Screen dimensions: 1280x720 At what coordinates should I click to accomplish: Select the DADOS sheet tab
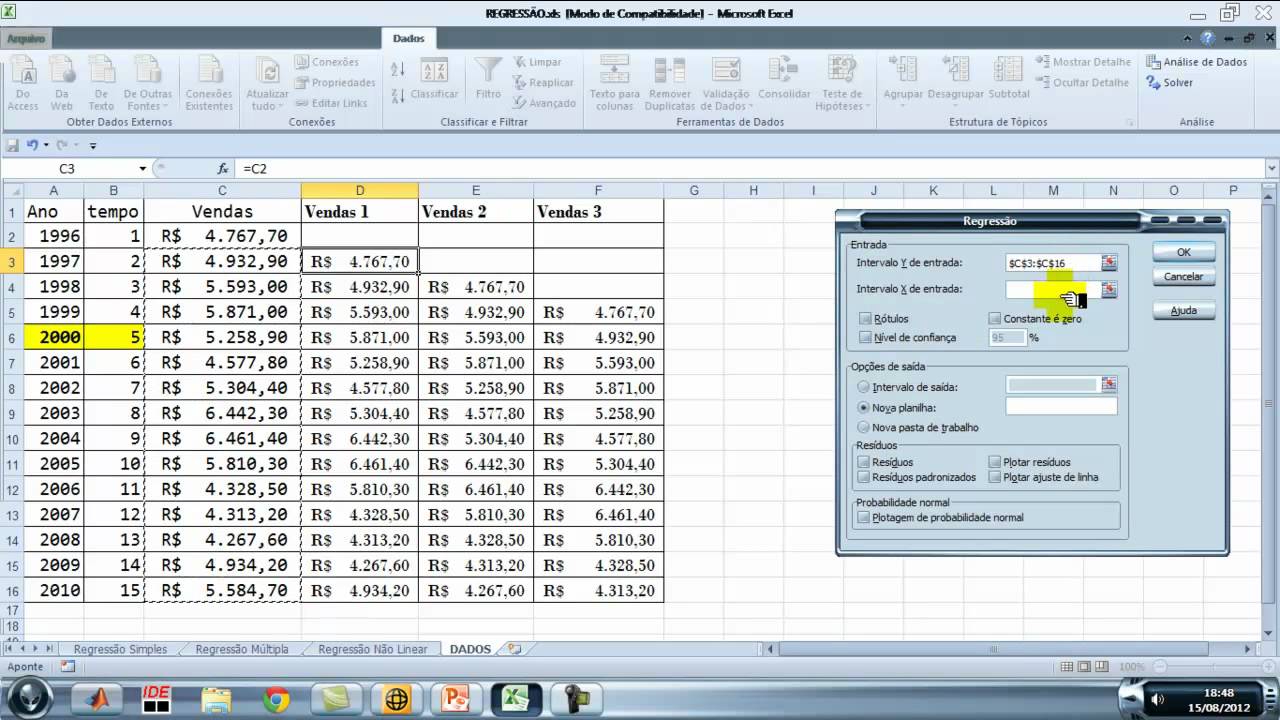(x=470, y=649)
